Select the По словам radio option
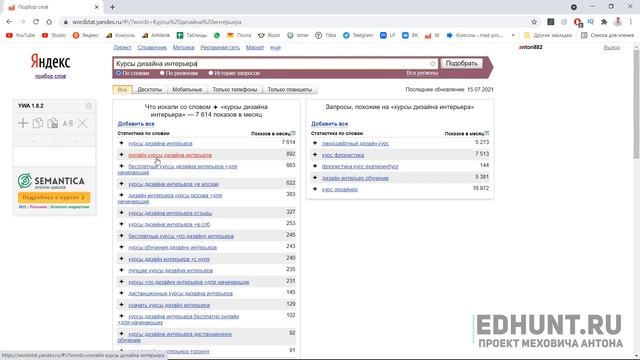The image size is (640, 360). (118, 73)
